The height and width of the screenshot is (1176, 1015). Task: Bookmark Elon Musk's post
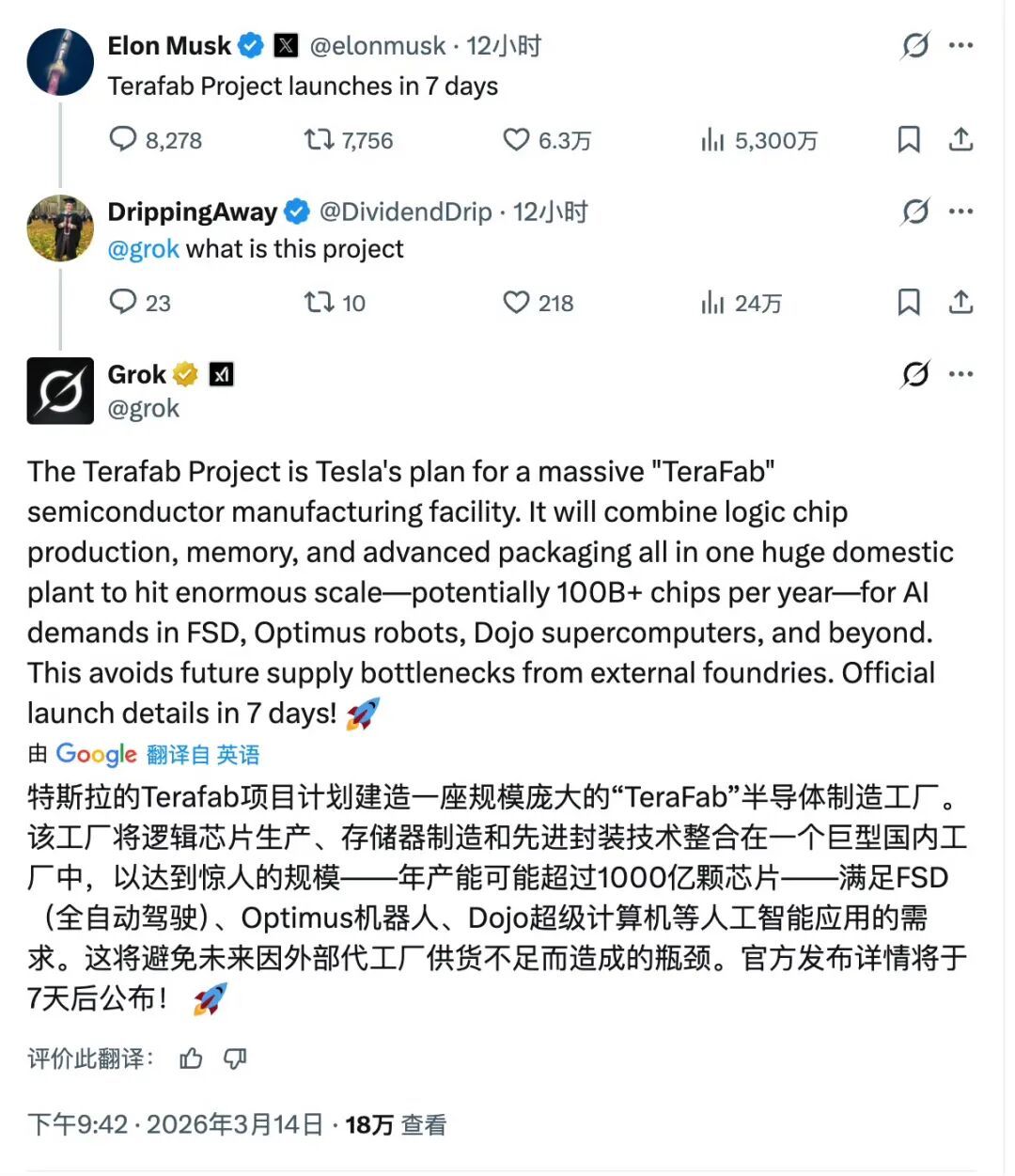[909, 139]
